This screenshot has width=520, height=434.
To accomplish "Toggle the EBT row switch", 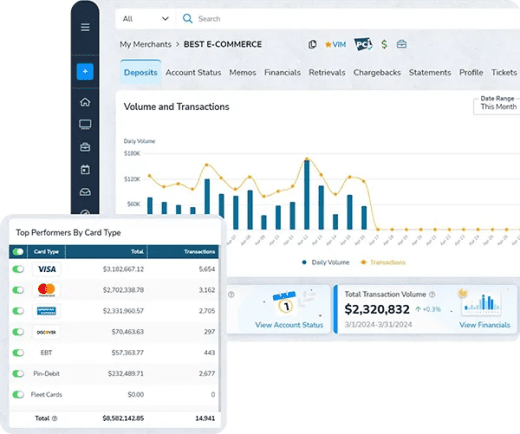I will tap(18, 353).
